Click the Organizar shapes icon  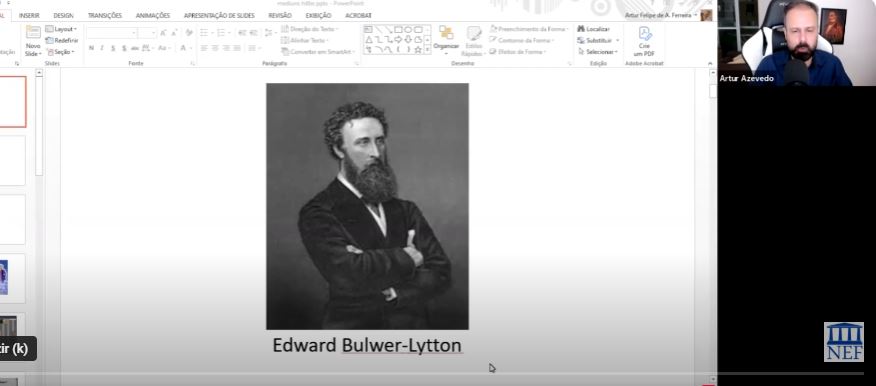pos(446,33)
